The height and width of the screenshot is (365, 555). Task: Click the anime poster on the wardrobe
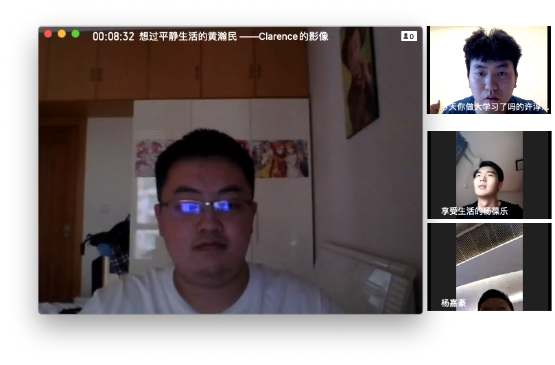280,159
